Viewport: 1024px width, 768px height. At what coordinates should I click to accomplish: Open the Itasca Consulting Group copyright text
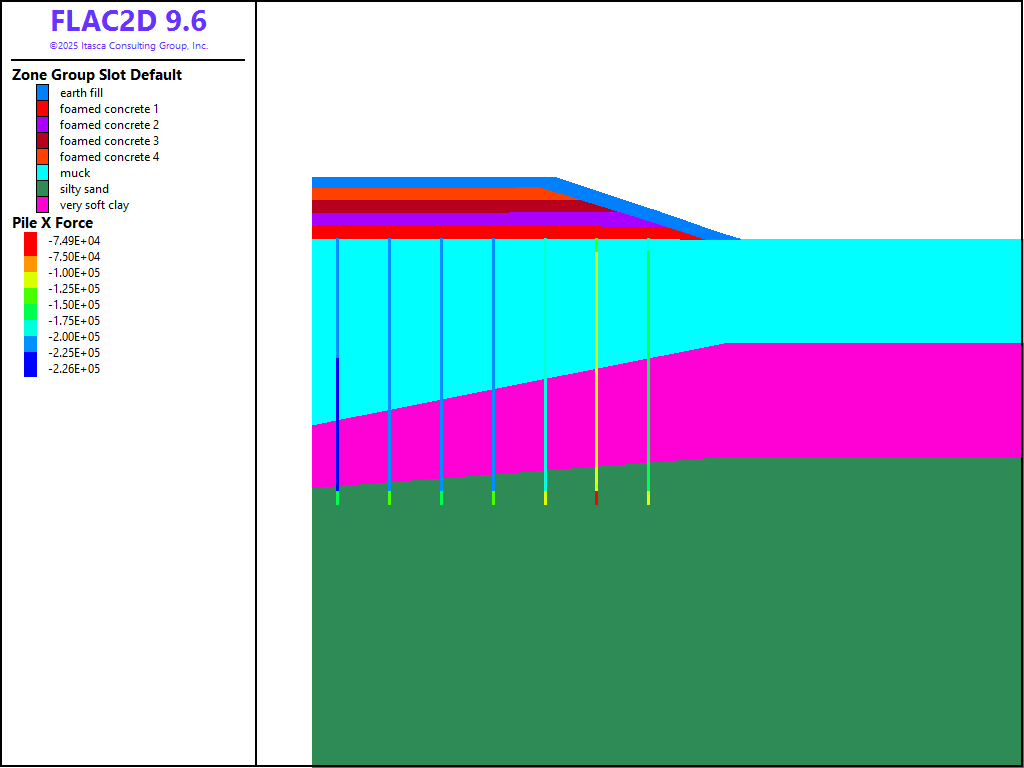pos(128,46)
